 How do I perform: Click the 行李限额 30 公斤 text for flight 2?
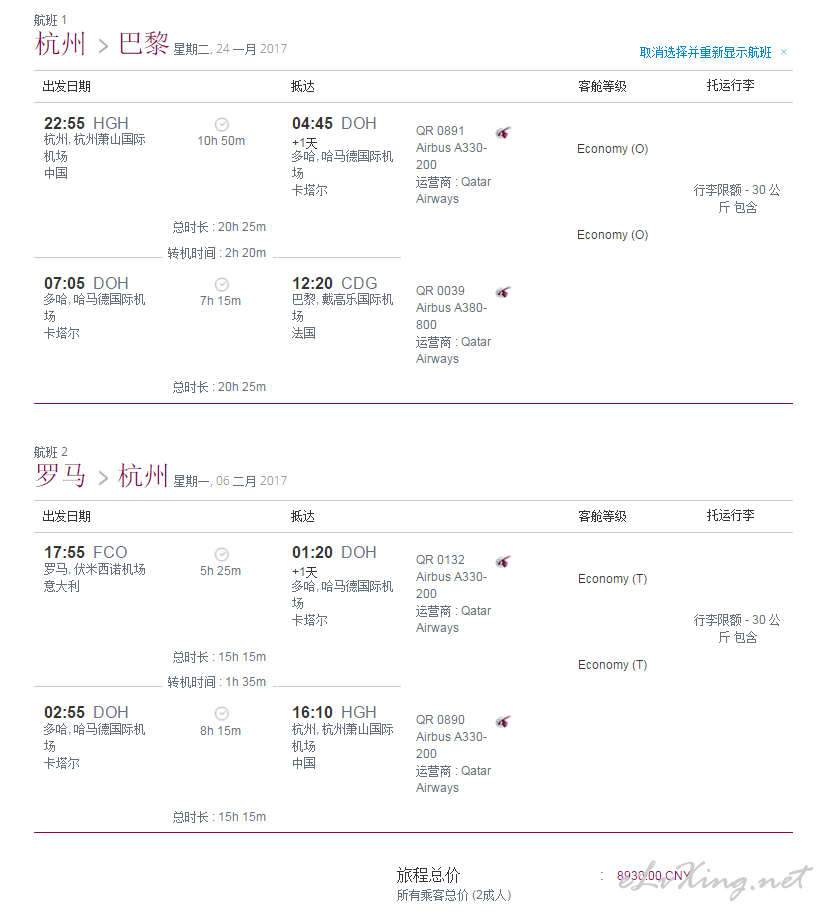(737, 628)
